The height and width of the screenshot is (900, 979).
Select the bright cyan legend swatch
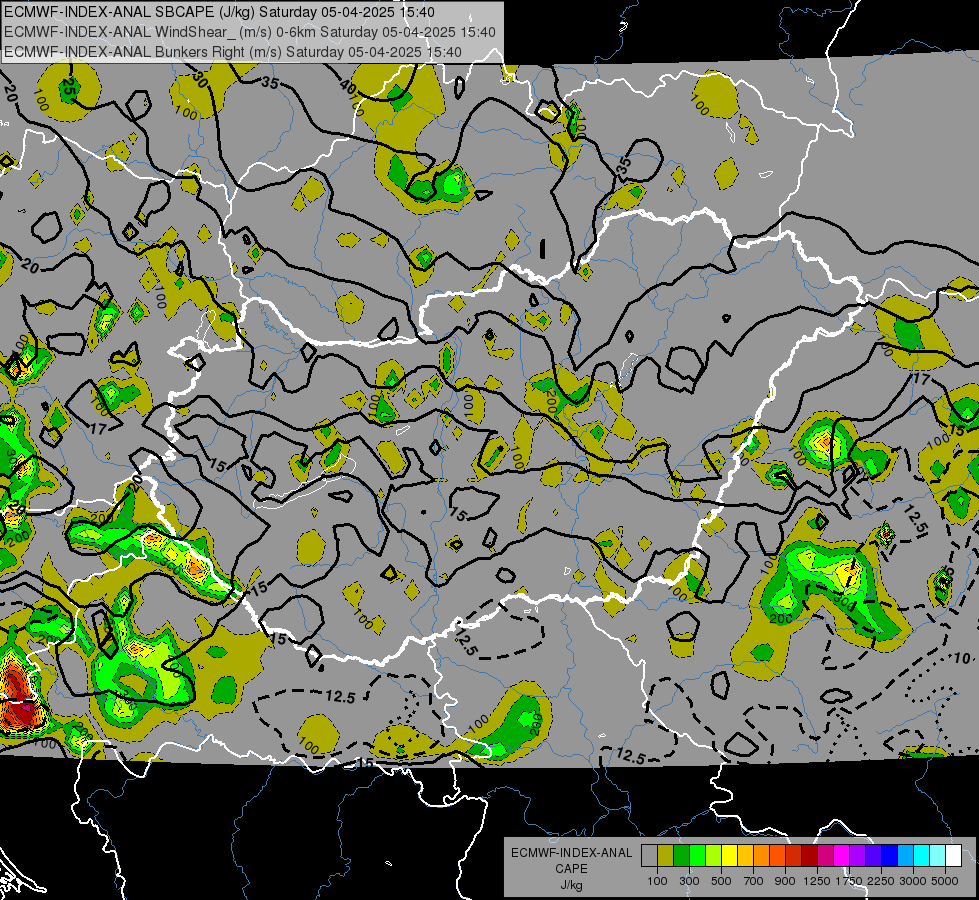click(922, 856)
